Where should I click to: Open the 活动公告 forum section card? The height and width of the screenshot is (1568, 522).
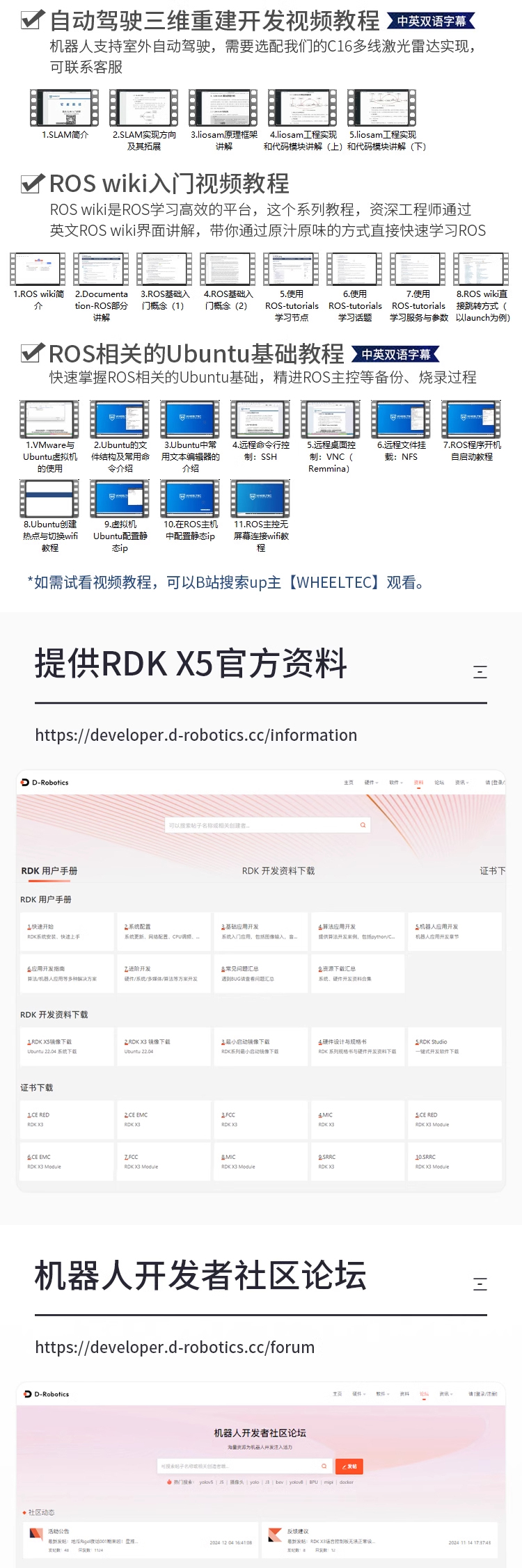tap(141, 1540)
